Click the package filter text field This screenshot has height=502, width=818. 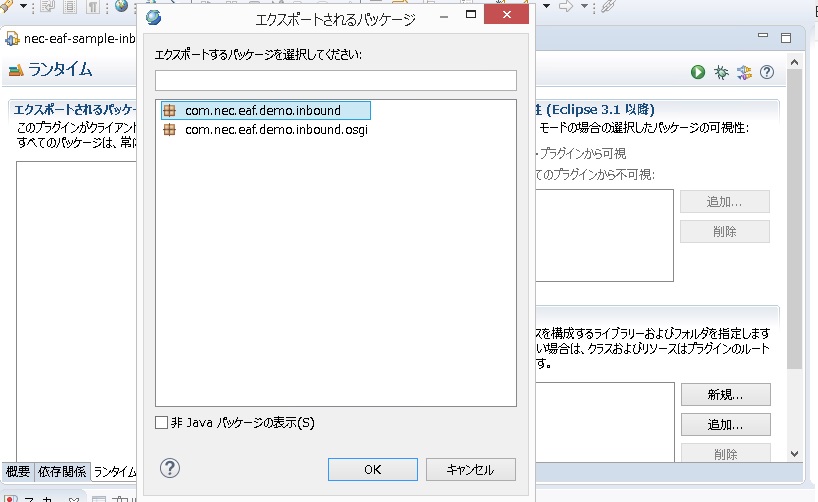coord(335,81)
